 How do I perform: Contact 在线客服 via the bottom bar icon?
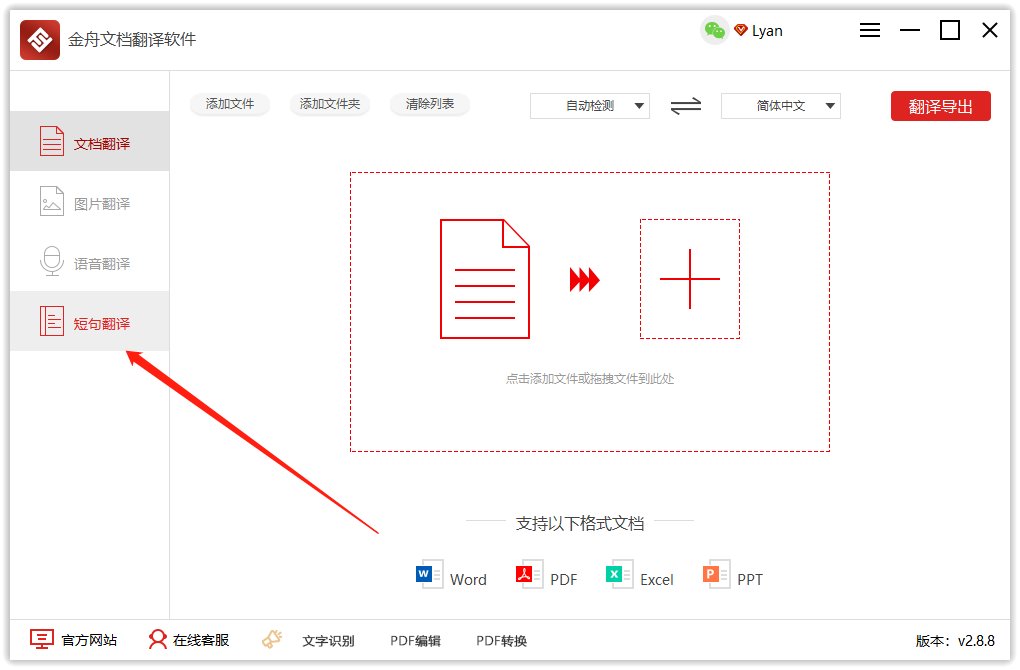pos(186,639)
